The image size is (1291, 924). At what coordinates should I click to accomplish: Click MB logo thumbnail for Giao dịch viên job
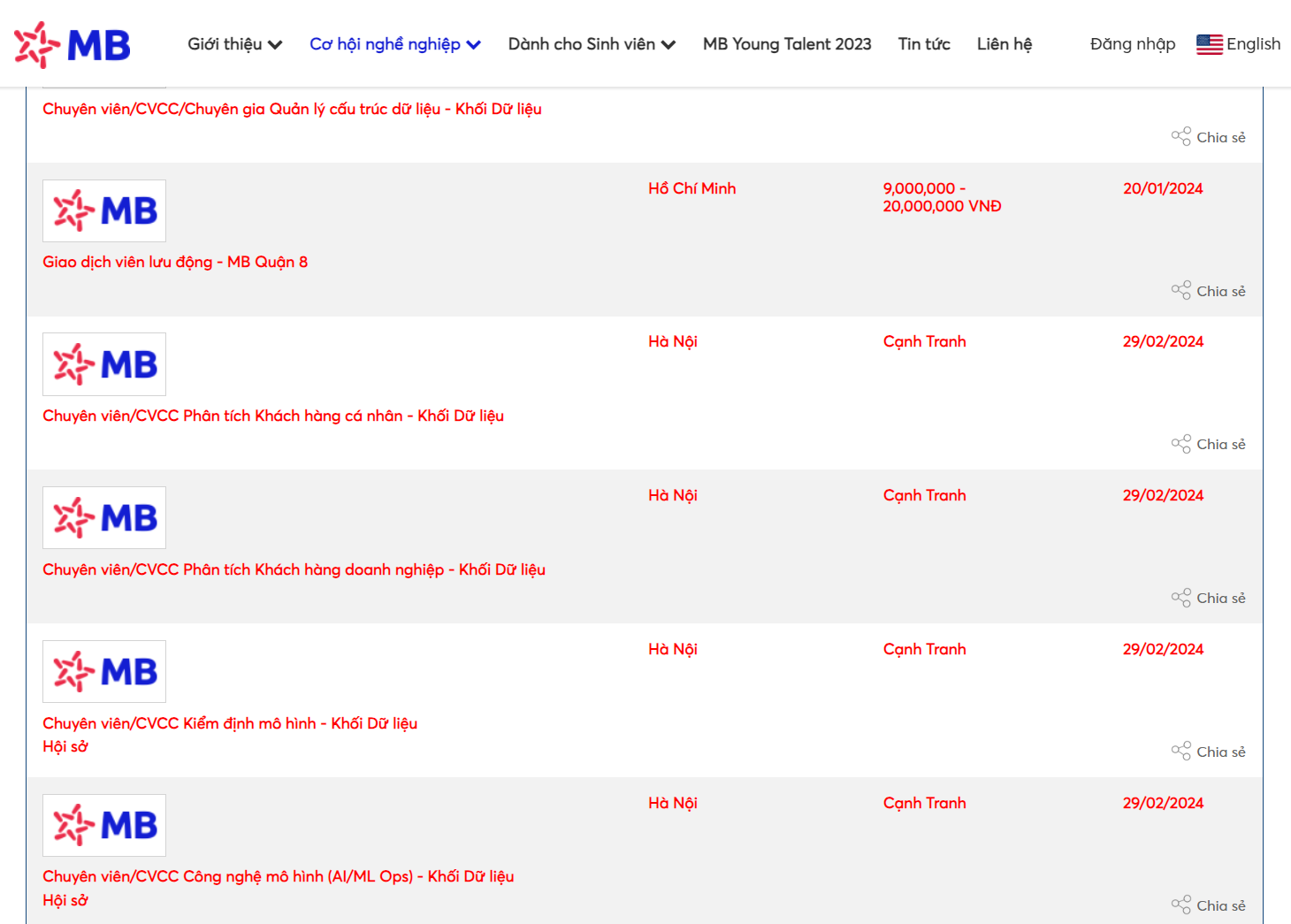104,210
